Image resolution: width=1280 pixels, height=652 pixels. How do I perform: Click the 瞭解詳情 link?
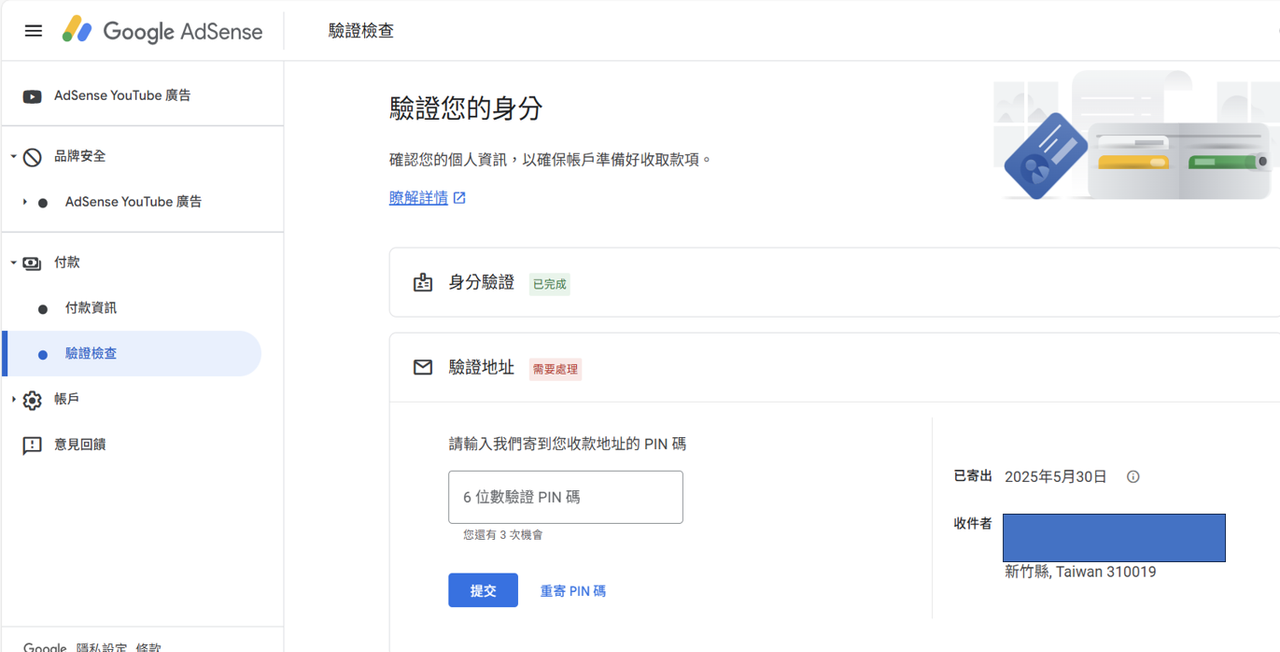tap(418, 198)
